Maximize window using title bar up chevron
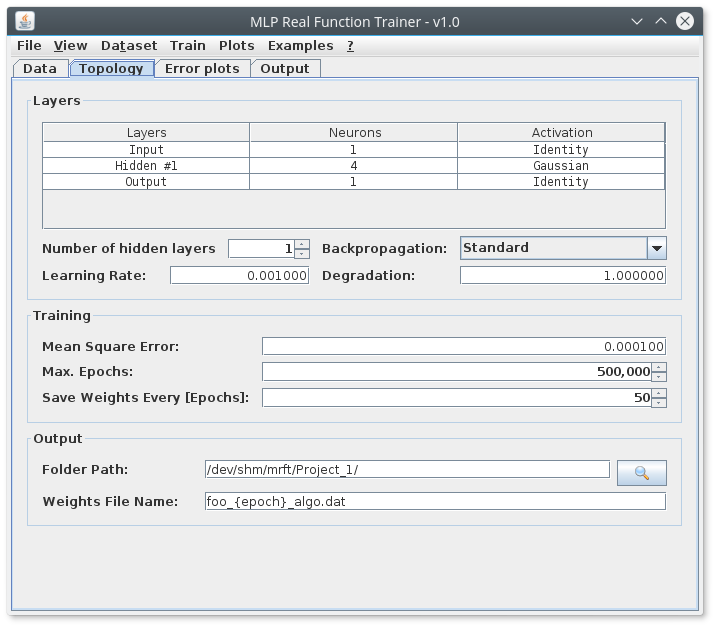 pos(661,21)
